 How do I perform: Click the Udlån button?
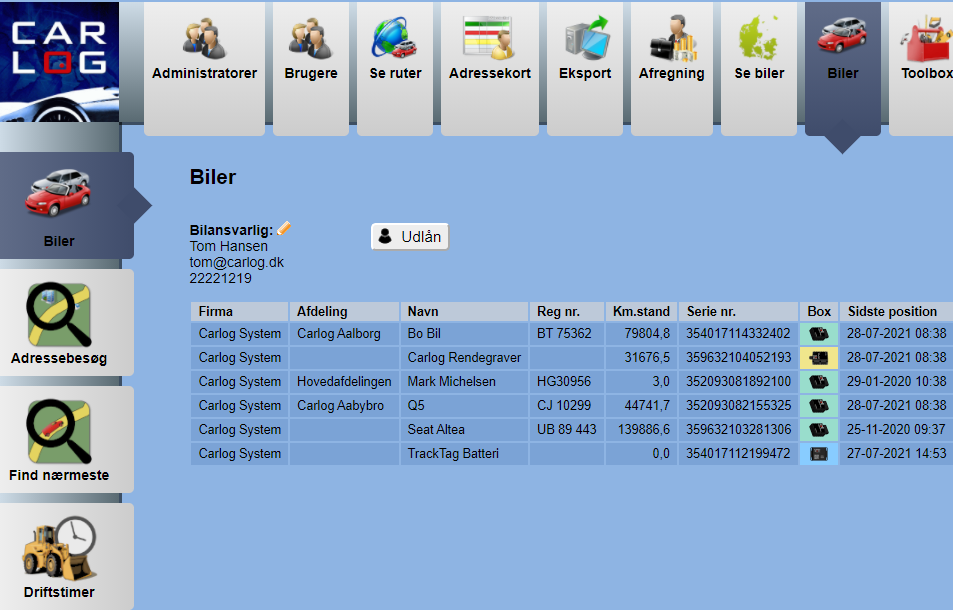[410, 236]
